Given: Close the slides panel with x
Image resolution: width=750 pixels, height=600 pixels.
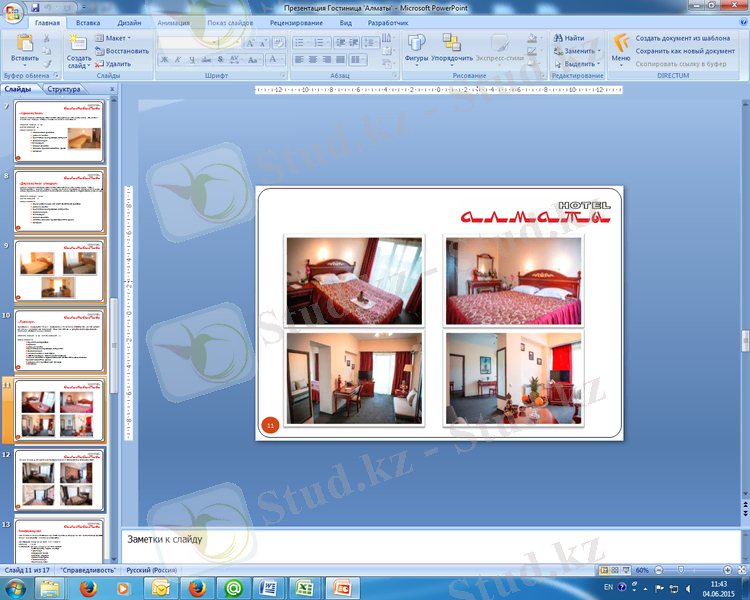Looking at the screenshot, I should pos(112,89).
